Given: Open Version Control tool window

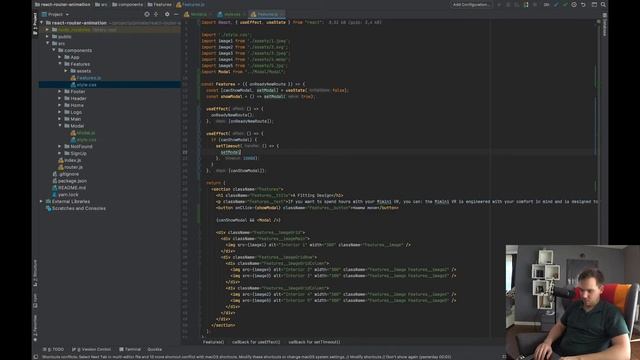Looking at the screenshot, I should (x=91, y=349).
